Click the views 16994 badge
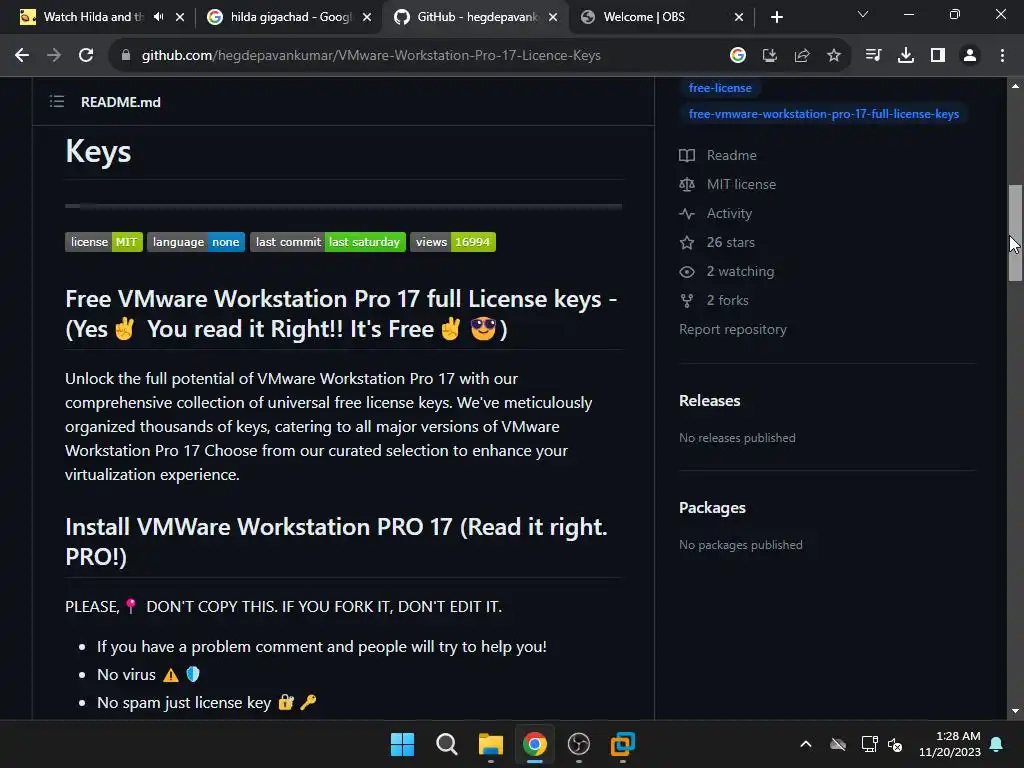The image size is (1024, 768). [453, 242]
